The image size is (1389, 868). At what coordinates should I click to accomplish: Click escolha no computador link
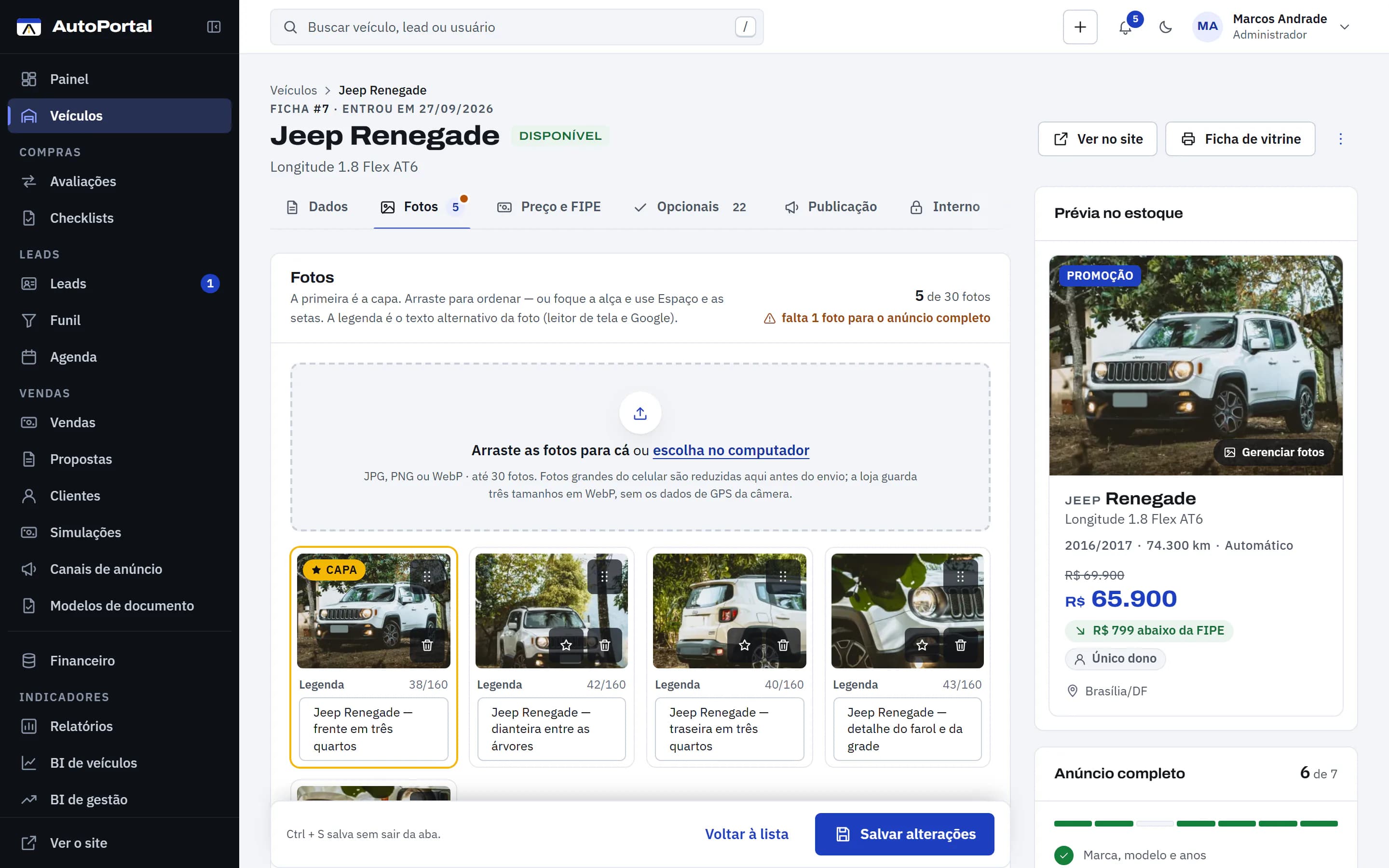(731, 450)
